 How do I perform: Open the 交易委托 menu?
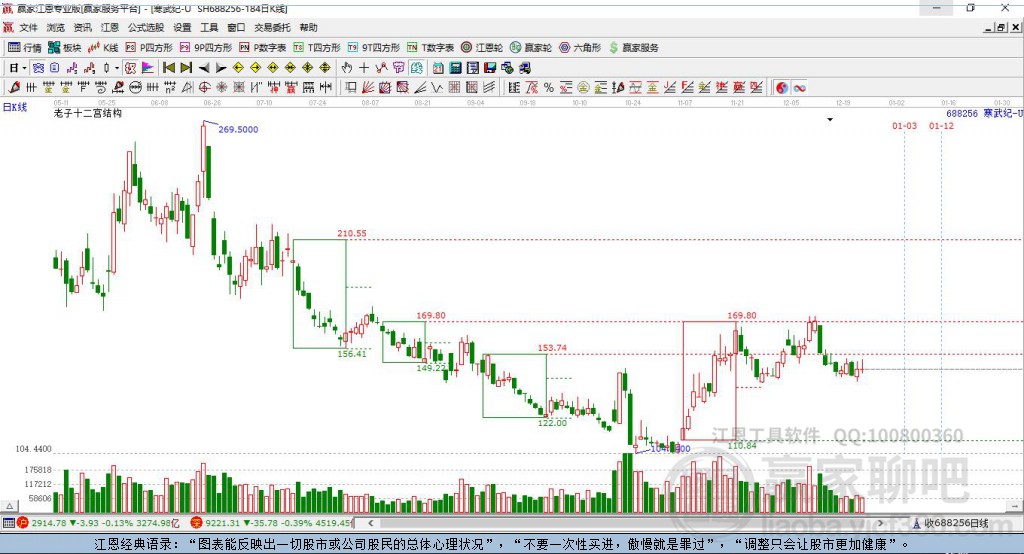[272, 27]
